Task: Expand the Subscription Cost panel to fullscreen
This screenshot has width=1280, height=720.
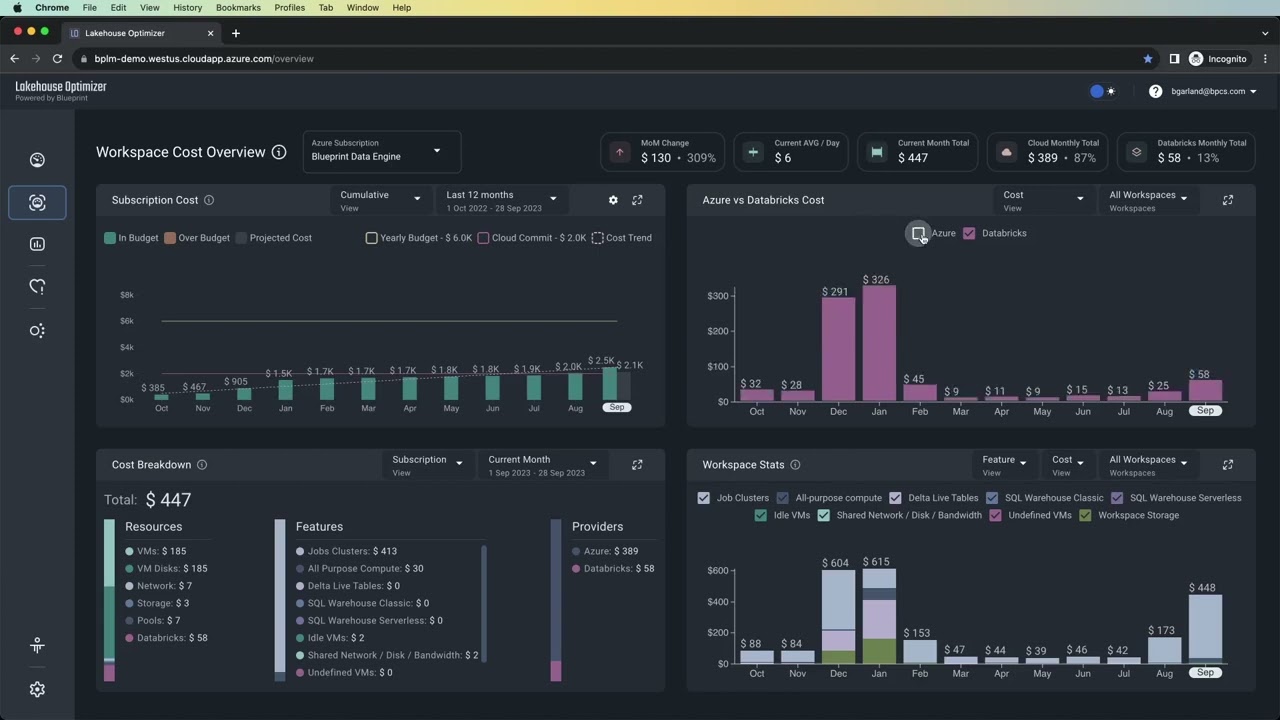Action: click(637, 200)
